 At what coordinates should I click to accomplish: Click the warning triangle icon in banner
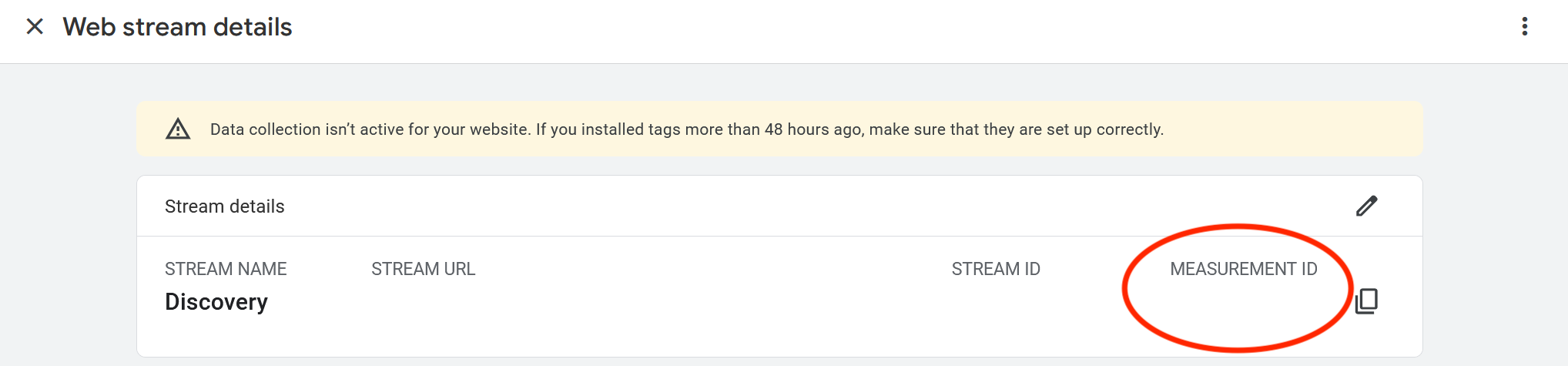[178, 129]
